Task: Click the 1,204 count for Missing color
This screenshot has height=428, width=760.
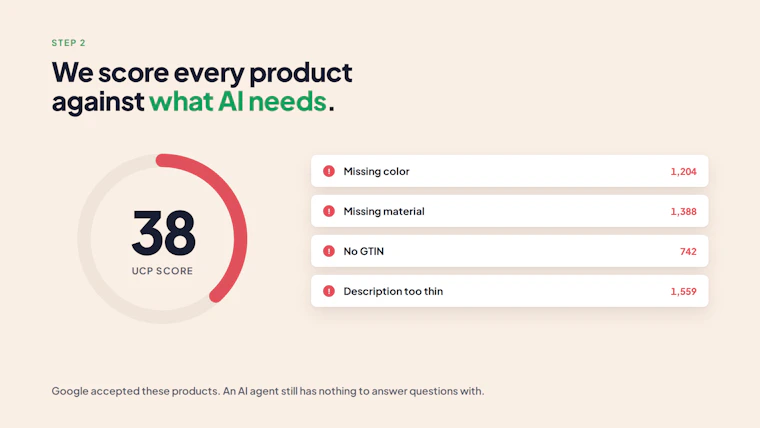Action: point(683,172)
